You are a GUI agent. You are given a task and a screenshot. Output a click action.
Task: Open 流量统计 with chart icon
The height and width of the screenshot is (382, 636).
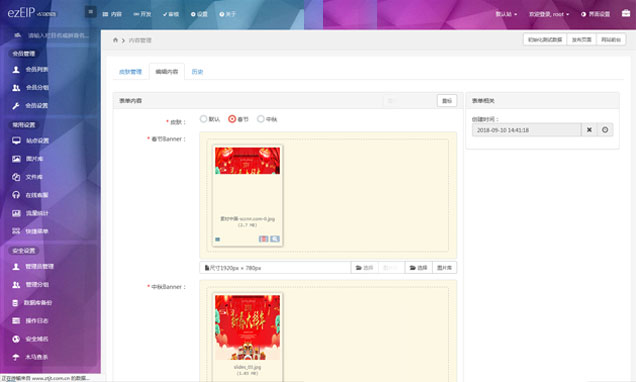pos(30,213)
